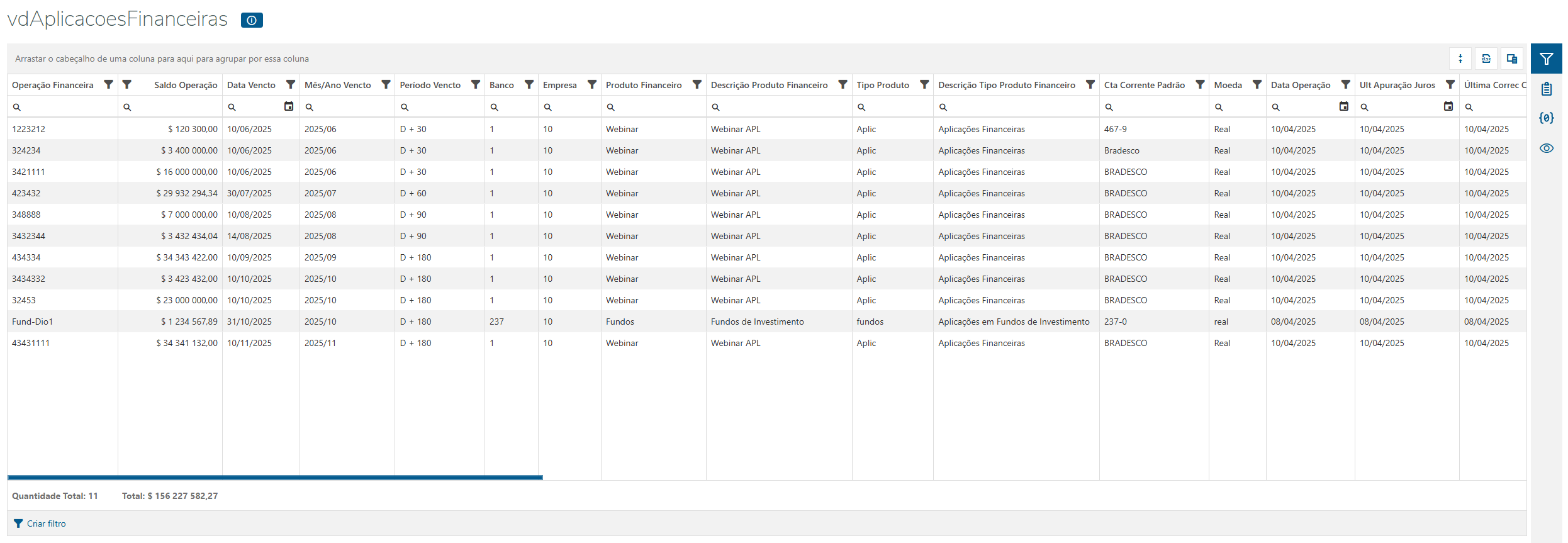Screen dimensions: 1568x543
Task: Open the Banco column header filter
Action: click(529, 85)
